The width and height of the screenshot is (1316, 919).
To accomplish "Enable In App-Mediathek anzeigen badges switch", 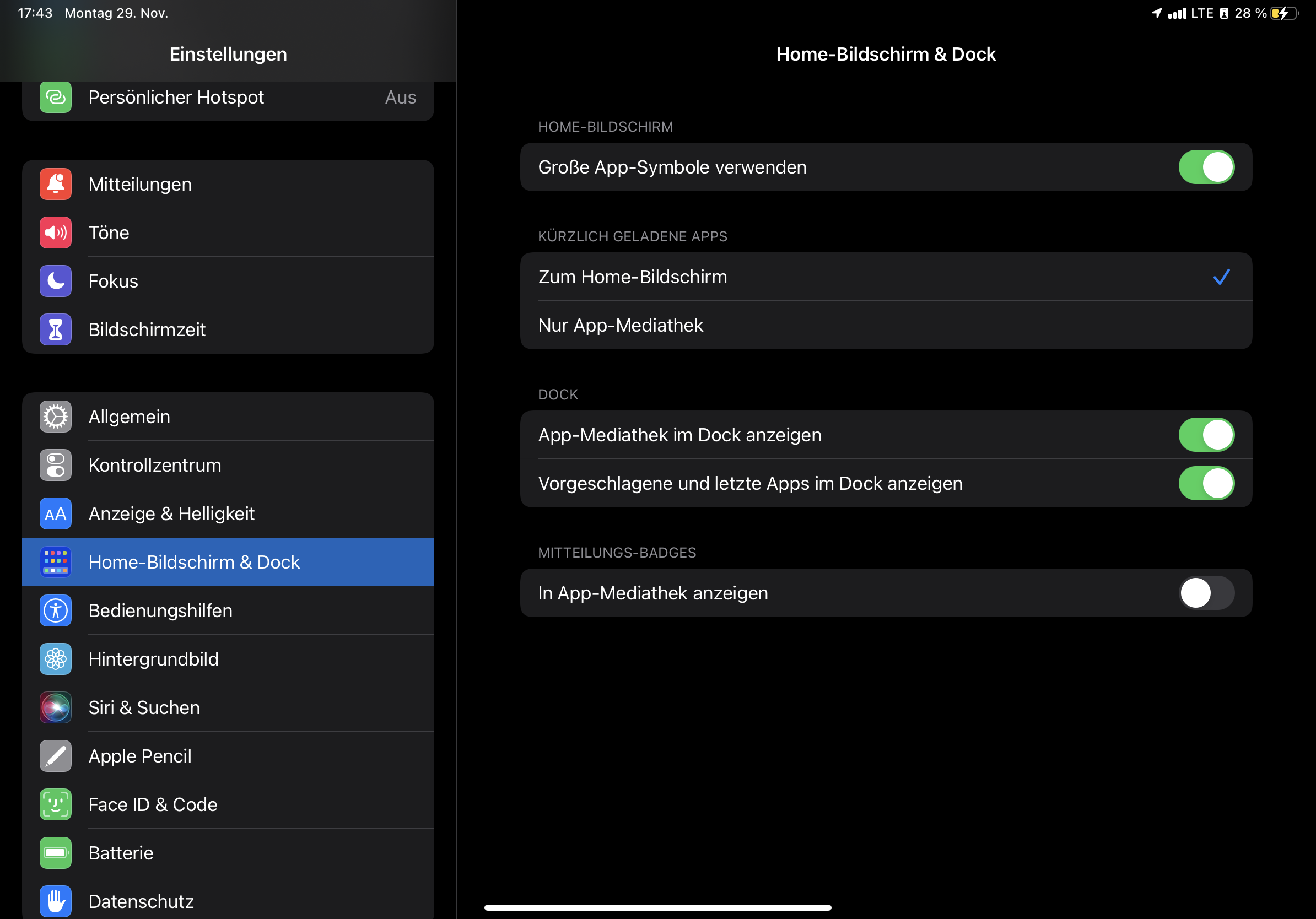I will [x=1206, y=593].
